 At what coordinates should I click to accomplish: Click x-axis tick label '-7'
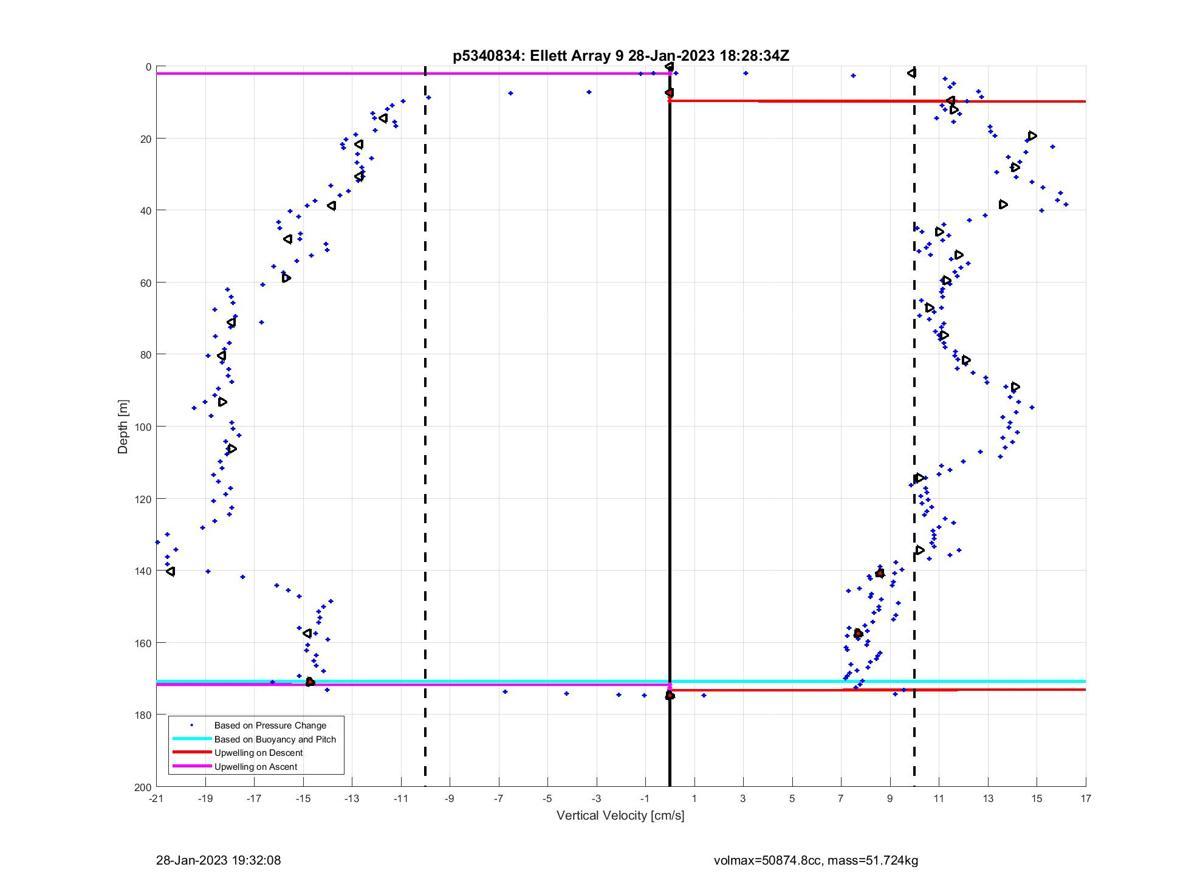498,798
